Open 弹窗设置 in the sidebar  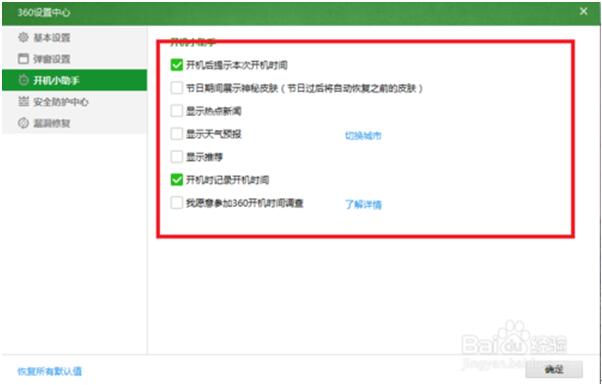pos(74,59)
